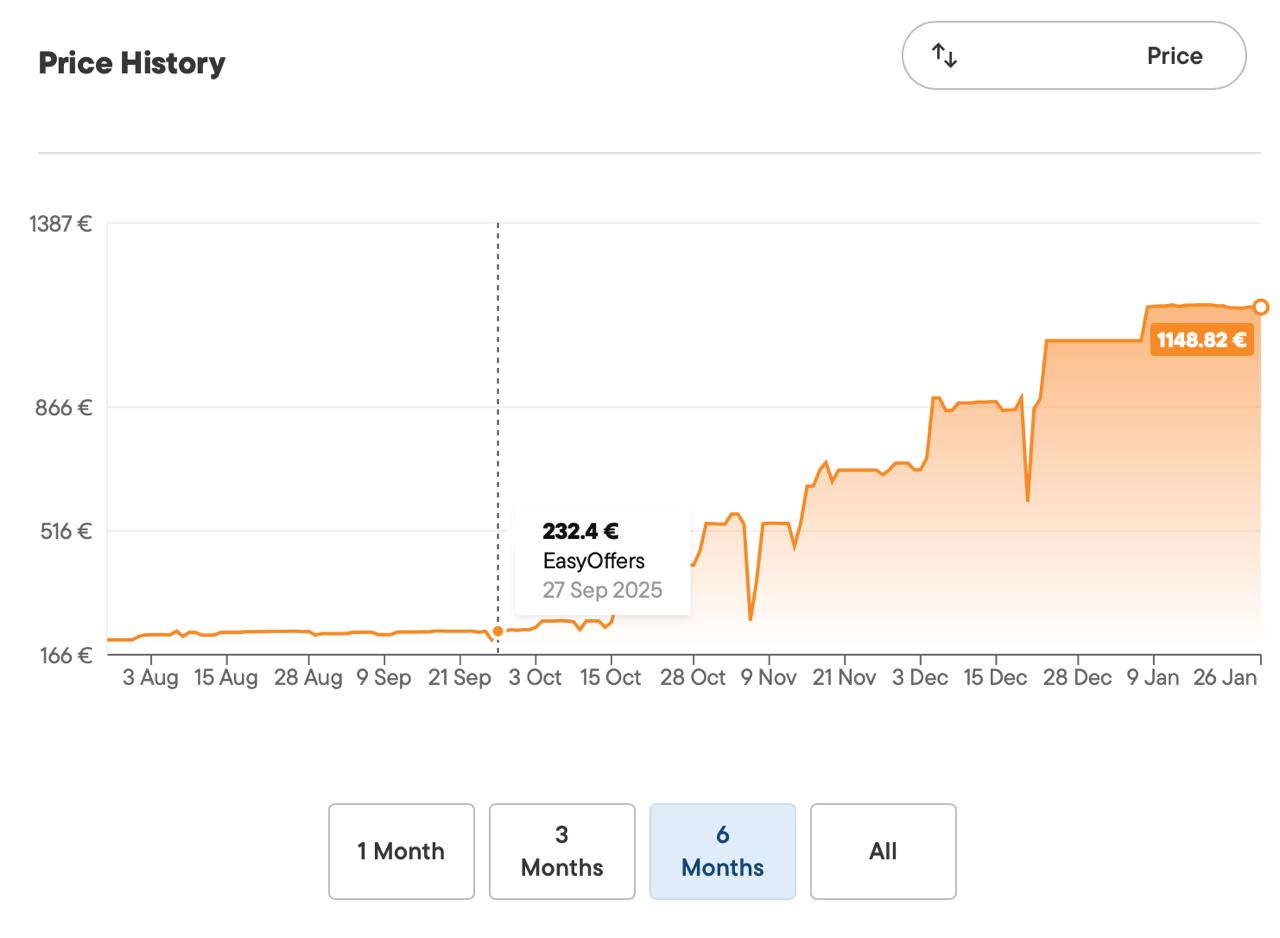
Task: Click the Price History heading
Action: (132, 63)
